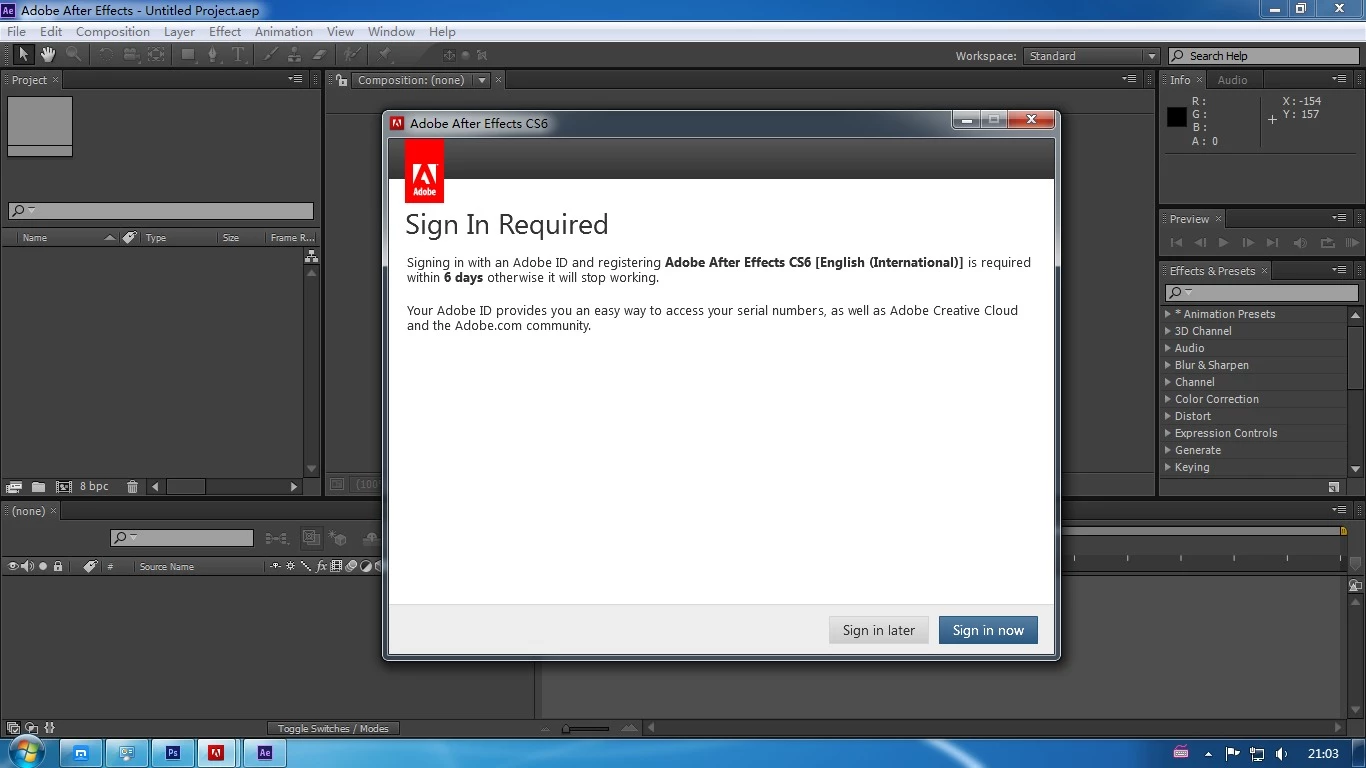Expand the Distort effects category
This screenshot has width=1366, height=768.
tap(1168, 416)
